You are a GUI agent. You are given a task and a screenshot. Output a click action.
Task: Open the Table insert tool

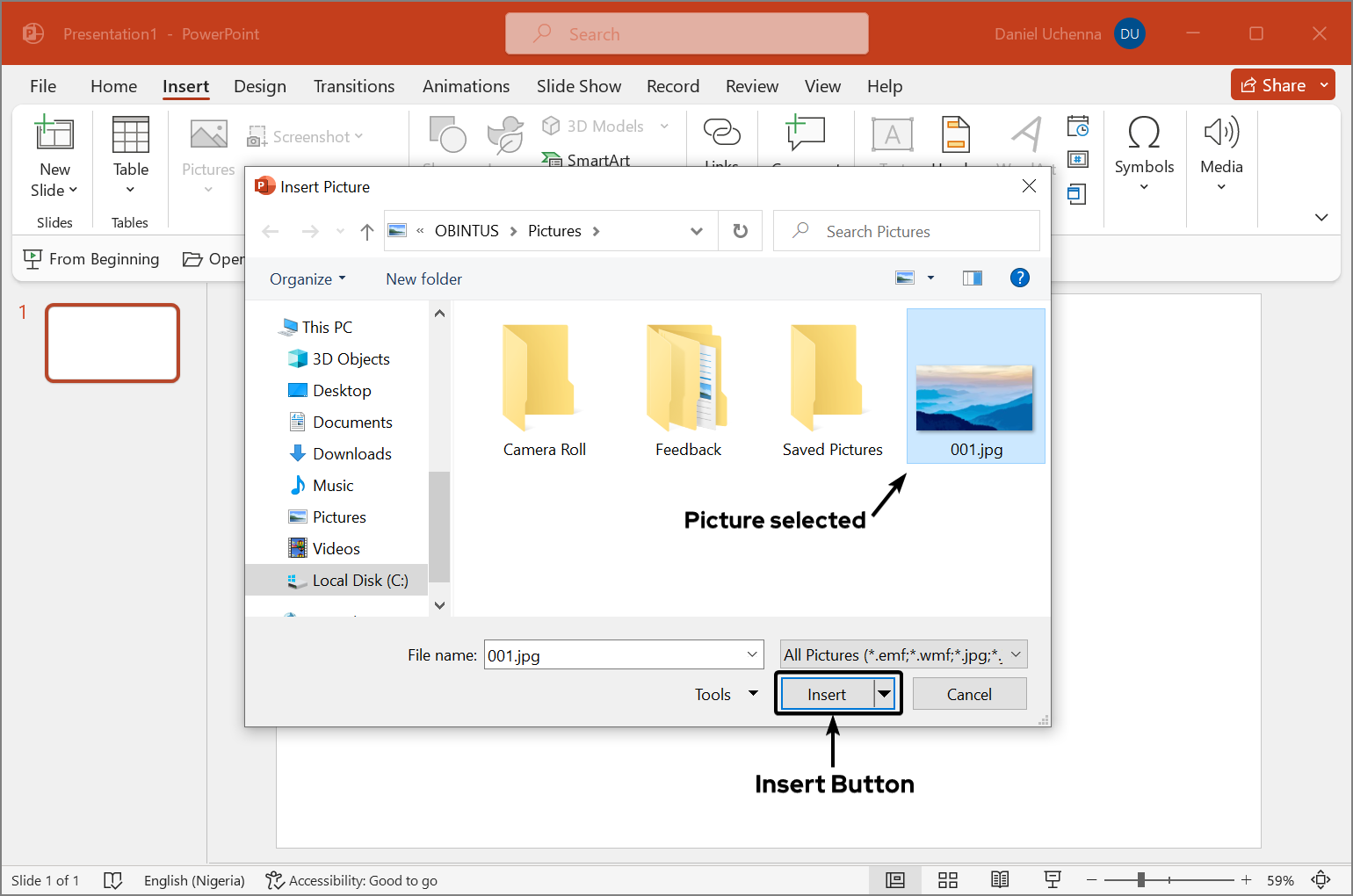pyautogui.click(x=130, y=135)
